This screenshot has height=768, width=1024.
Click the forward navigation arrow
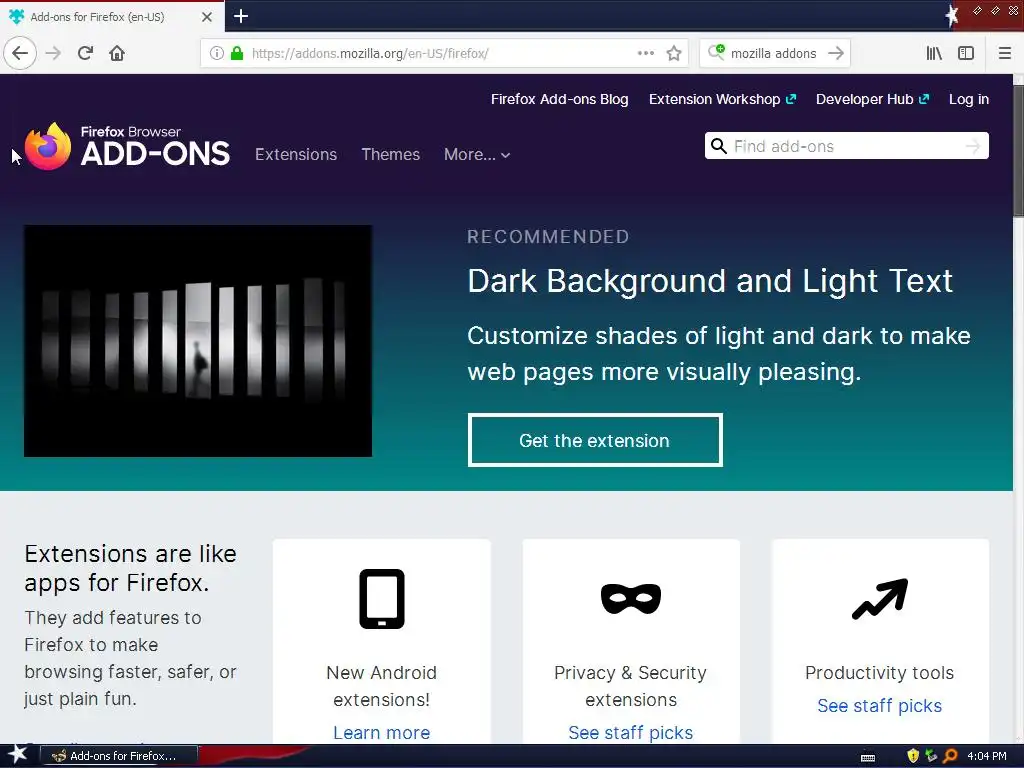click(x=53, y=53)
